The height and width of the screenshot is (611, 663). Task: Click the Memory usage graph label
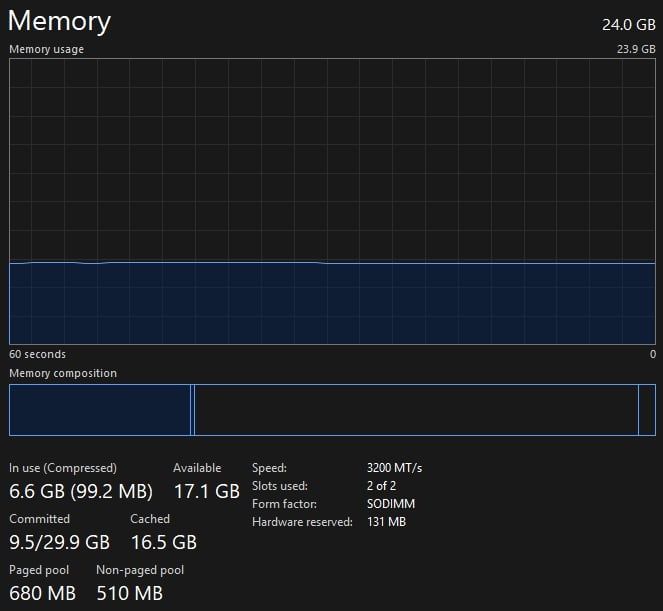coord(47,49)
